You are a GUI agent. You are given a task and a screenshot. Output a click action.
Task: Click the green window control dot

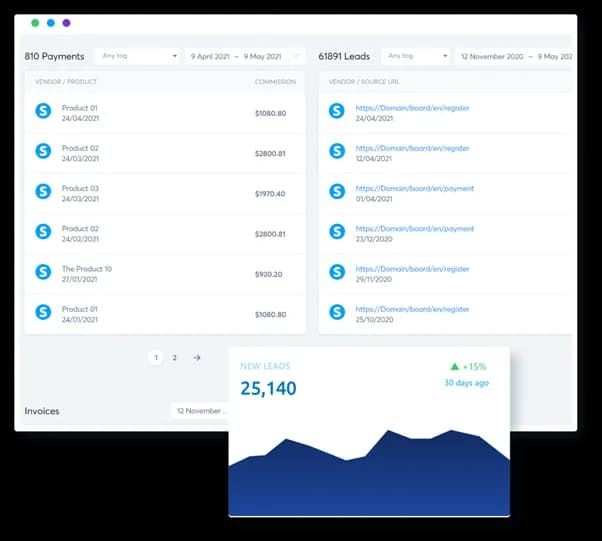35,23
